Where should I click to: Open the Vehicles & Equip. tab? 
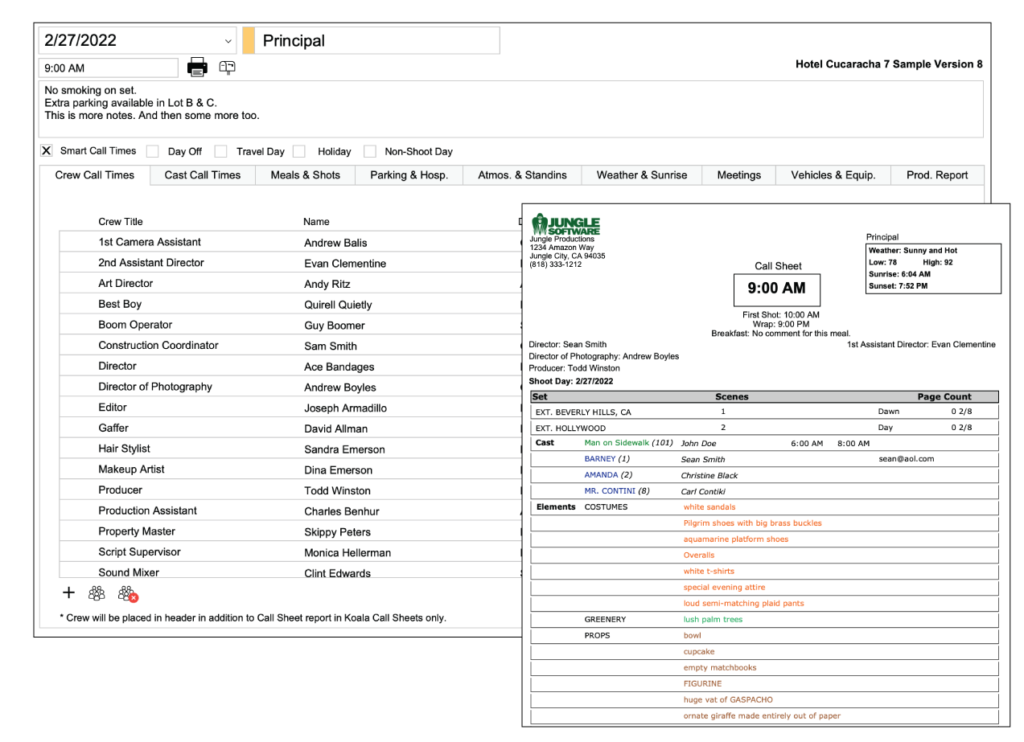[x=833, y=175]
